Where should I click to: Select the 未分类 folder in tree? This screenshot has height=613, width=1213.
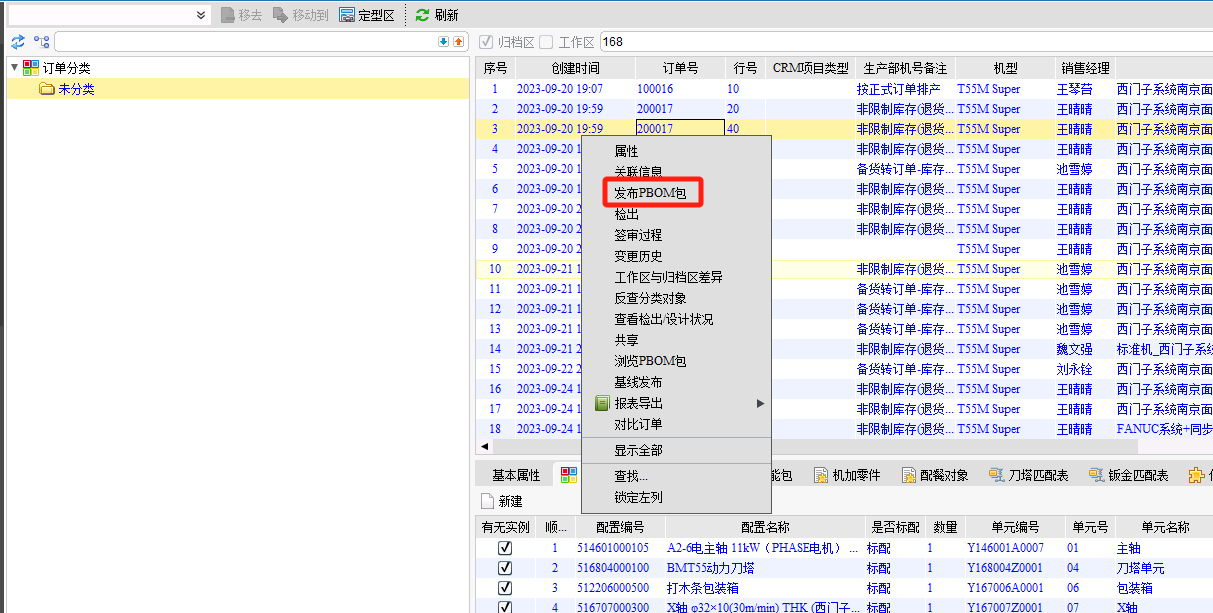[76, 89]
